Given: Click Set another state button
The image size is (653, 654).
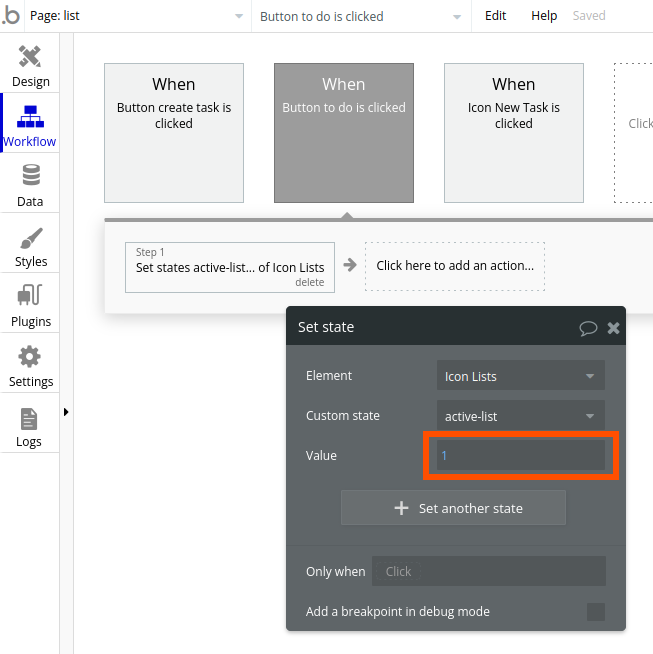Looking at the screenshot, I should (x=453, y=508).
